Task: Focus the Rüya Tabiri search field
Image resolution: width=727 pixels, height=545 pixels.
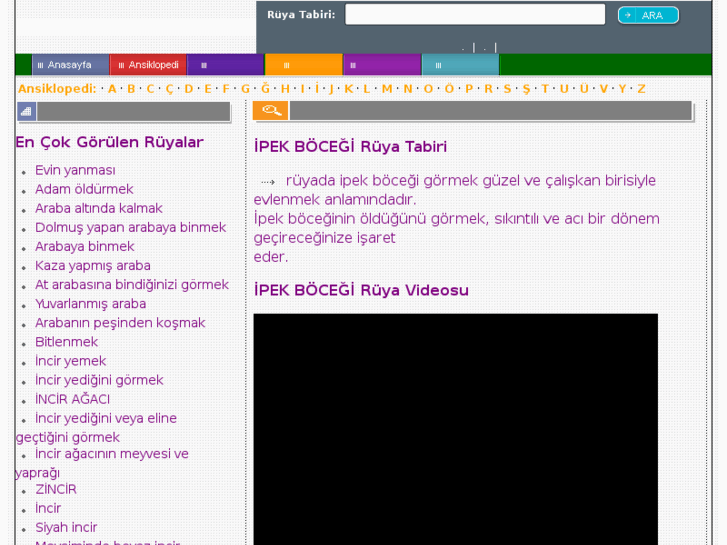Action: coord(475,14)
